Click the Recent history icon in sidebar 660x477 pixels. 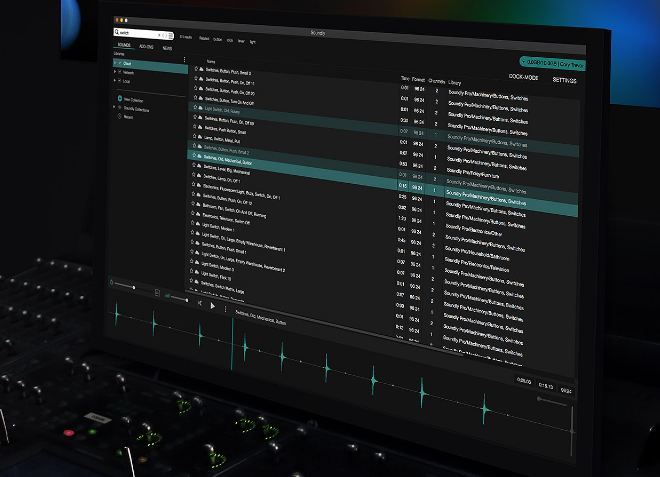pos(119,116)
